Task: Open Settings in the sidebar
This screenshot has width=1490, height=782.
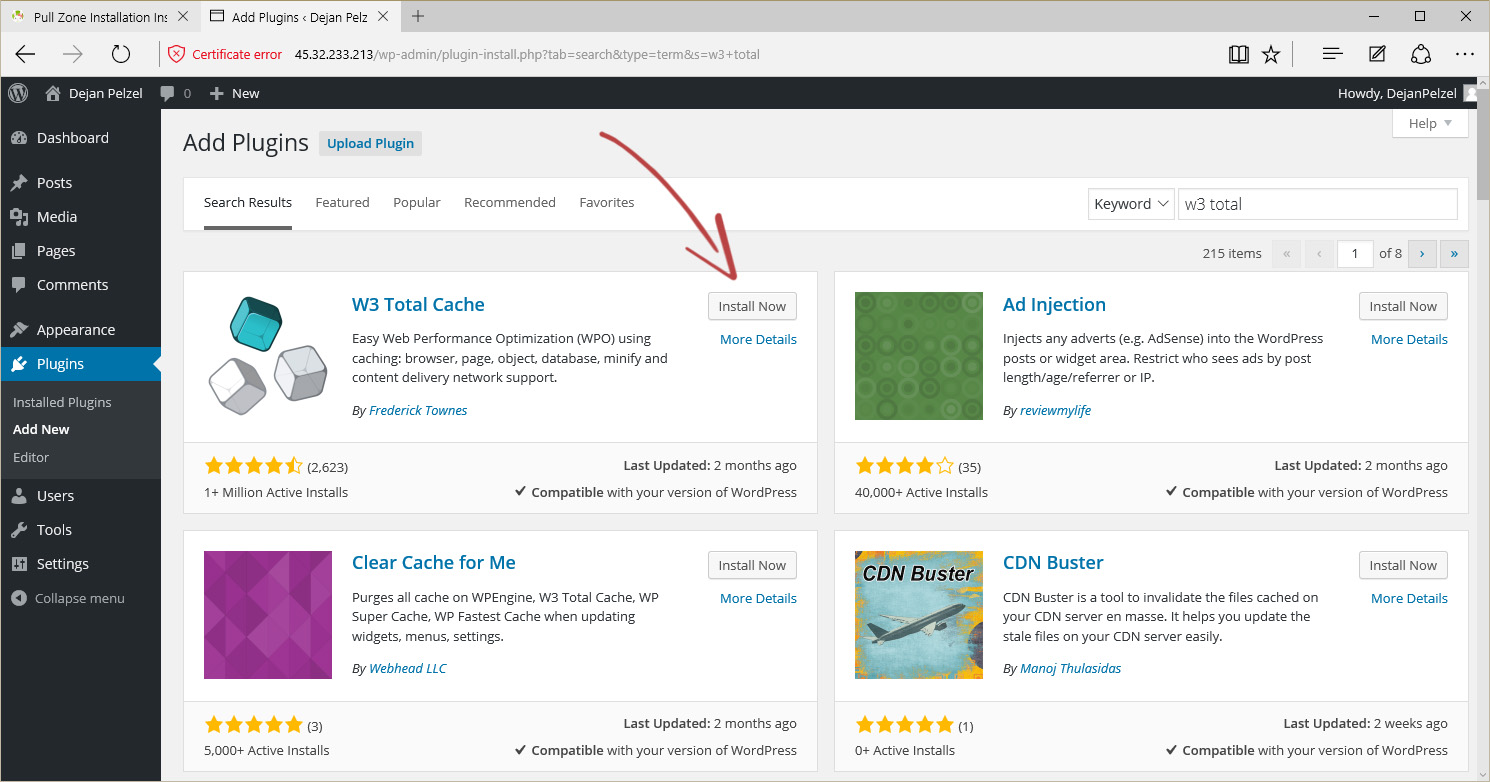Action: click(x=80, y=564)
